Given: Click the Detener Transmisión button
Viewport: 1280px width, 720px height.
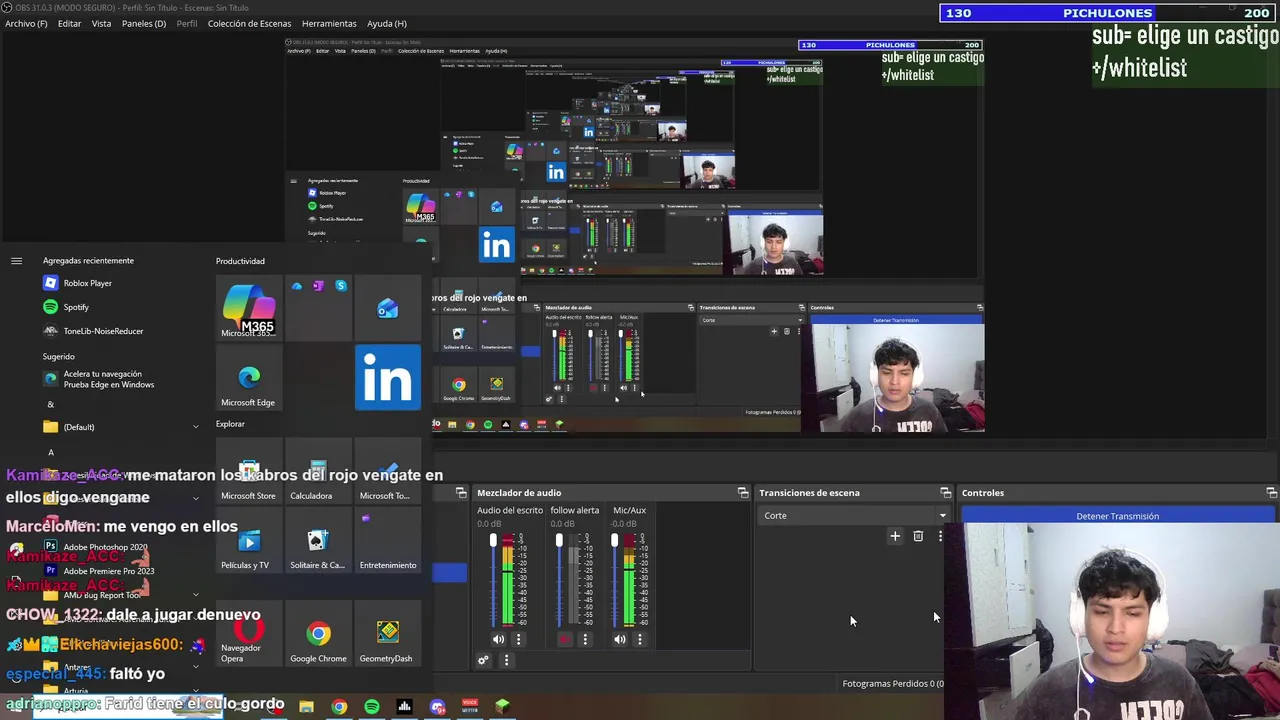Looking at the screenshot, I should (x=1117, y=516).
